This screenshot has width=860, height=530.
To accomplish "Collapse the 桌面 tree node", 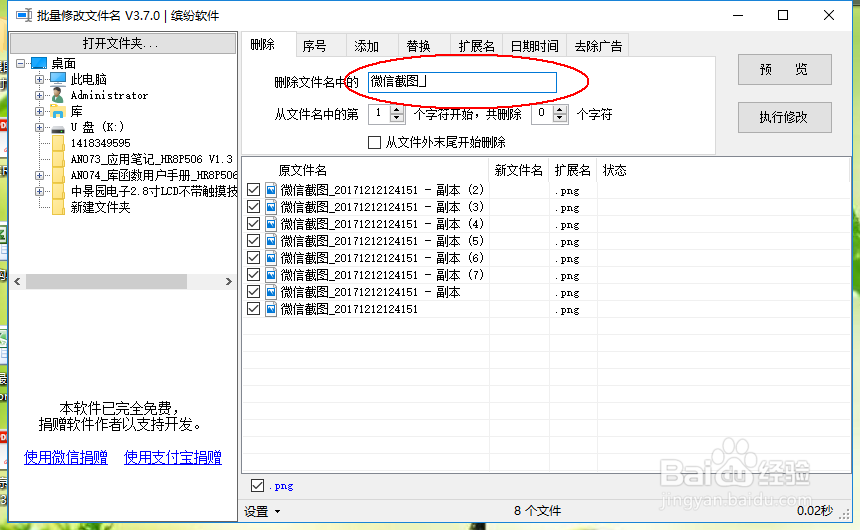I will (x=21, y=63).
